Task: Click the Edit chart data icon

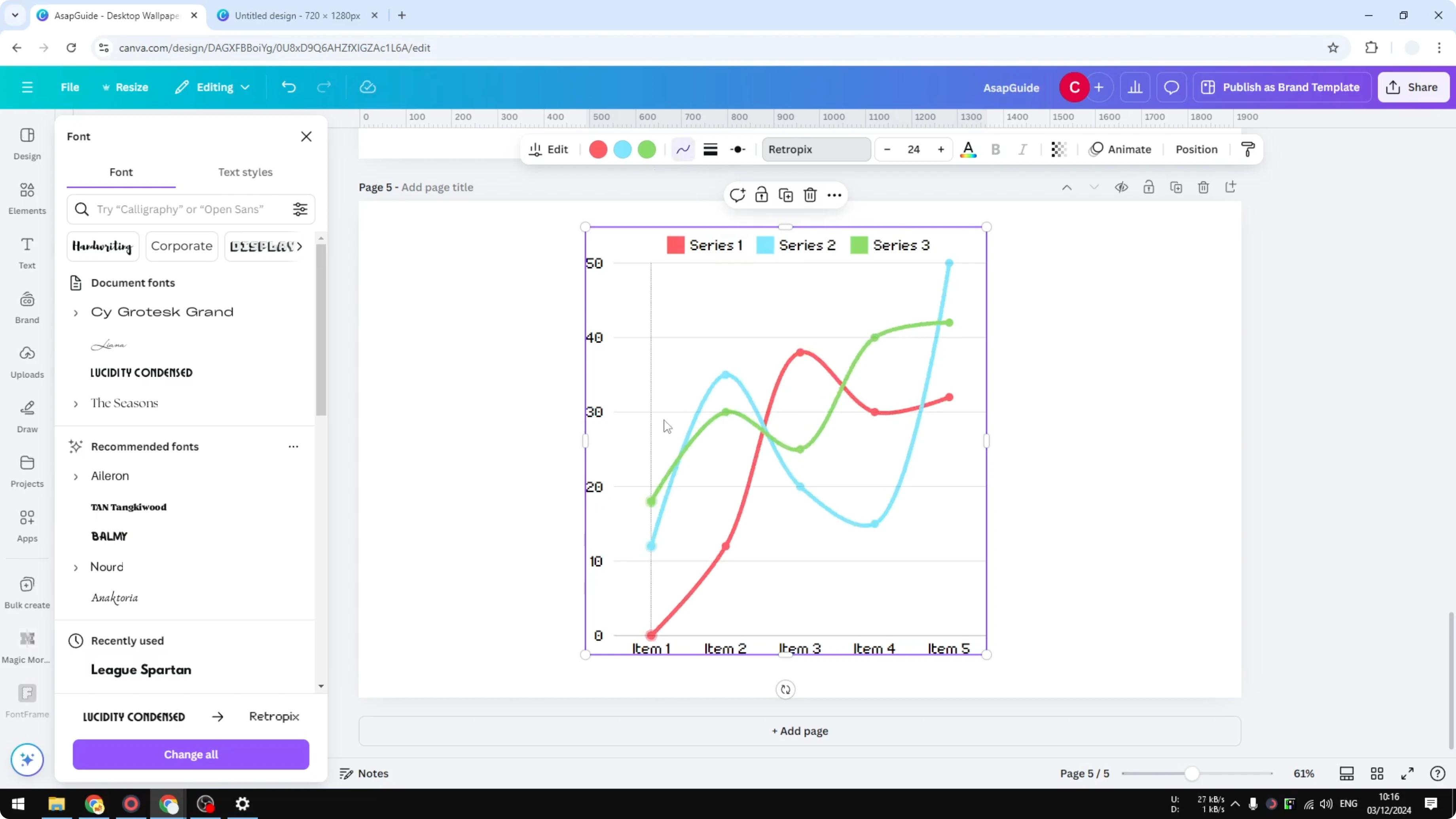Action: (546, 149)
